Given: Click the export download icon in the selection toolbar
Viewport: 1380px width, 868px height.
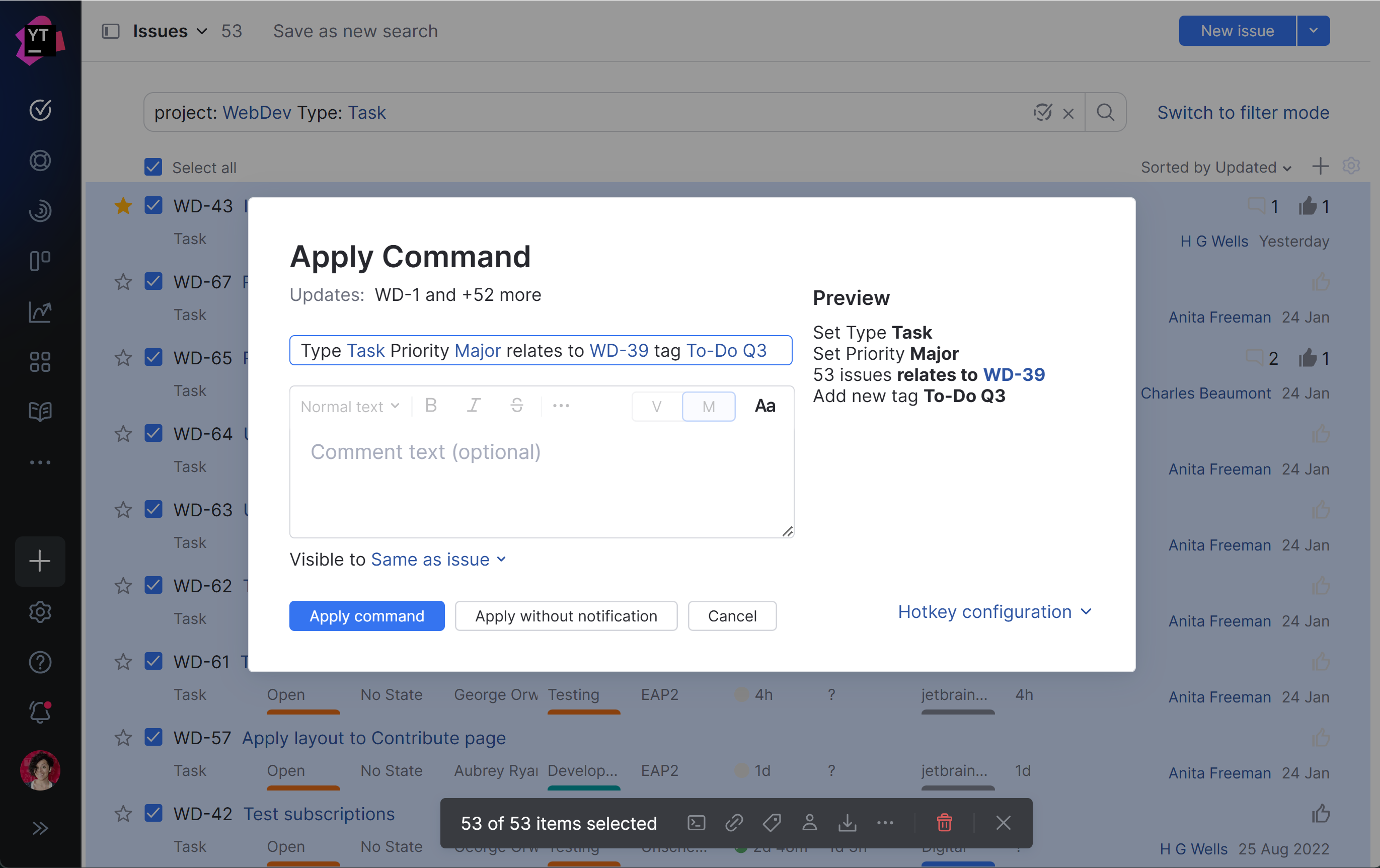Looking at the screenshot, I should tap(848, 823).
